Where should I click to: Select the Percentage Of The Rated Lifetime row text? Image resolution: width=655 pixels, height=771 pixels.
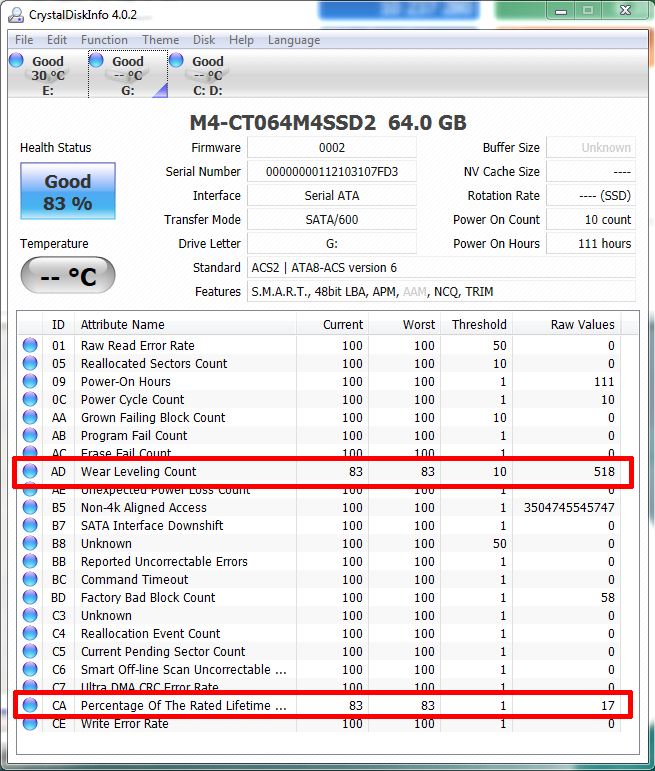(183, 706)
